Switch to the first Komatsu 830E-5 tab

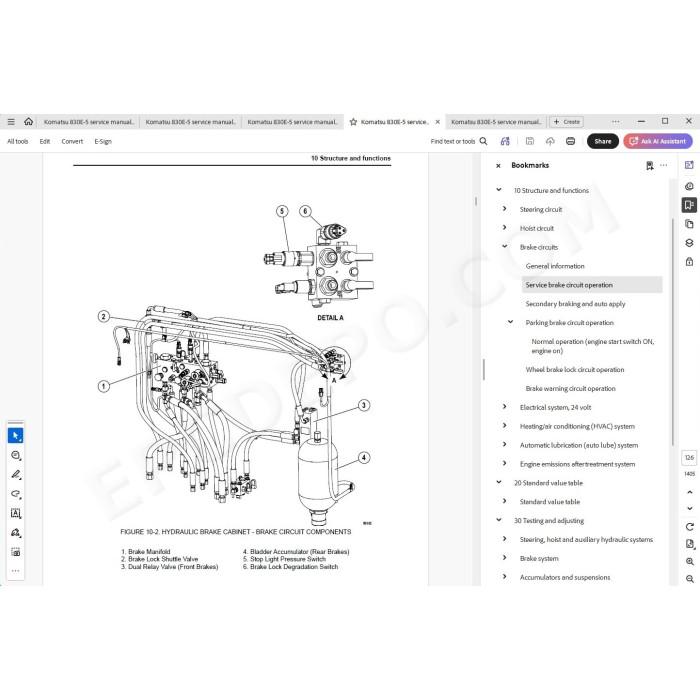(89, 122)
